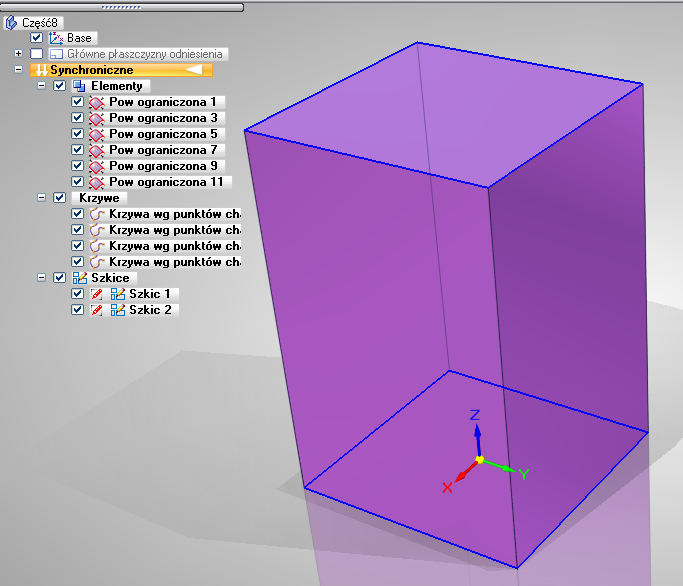Uncheck the fourth Krzywa wg punktów checkbox

click(78, 261)
